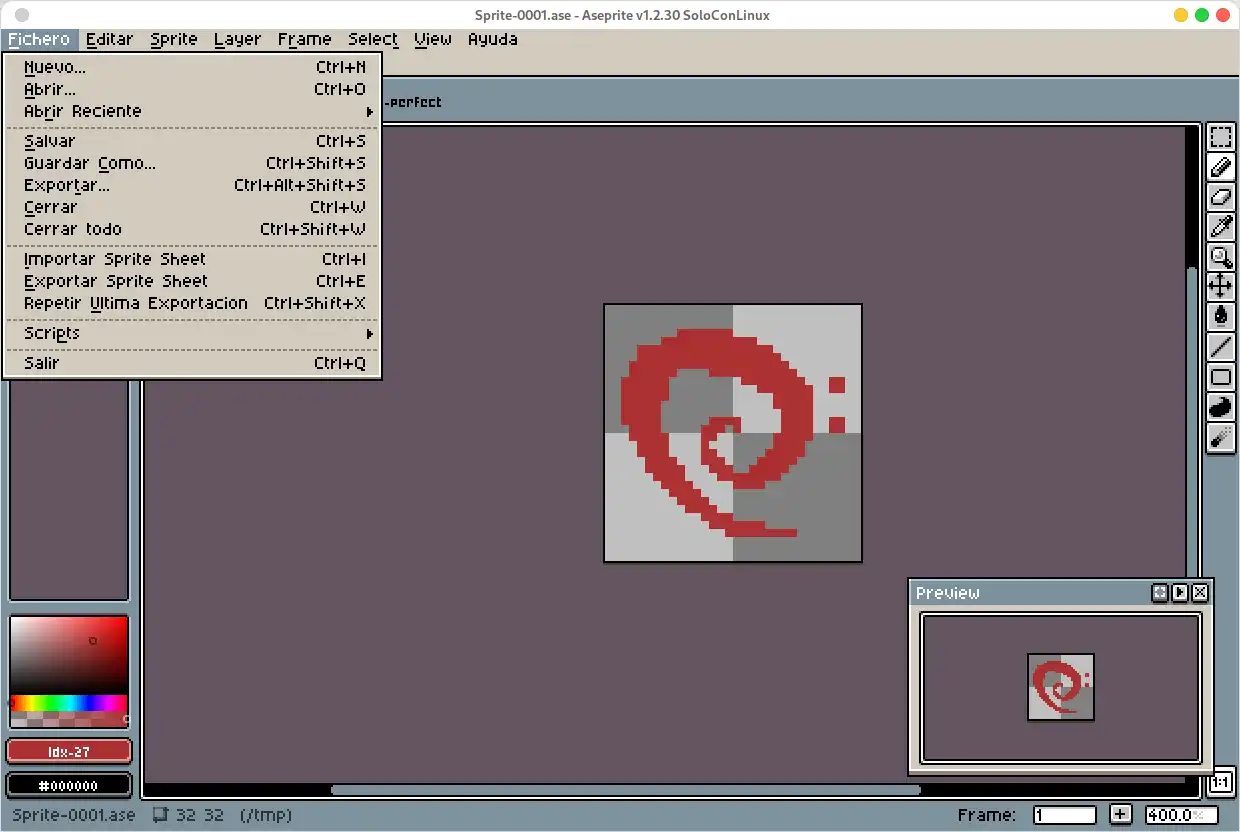
Task: Choose Exportar... menu entry
Action: (x=191, y=185)
